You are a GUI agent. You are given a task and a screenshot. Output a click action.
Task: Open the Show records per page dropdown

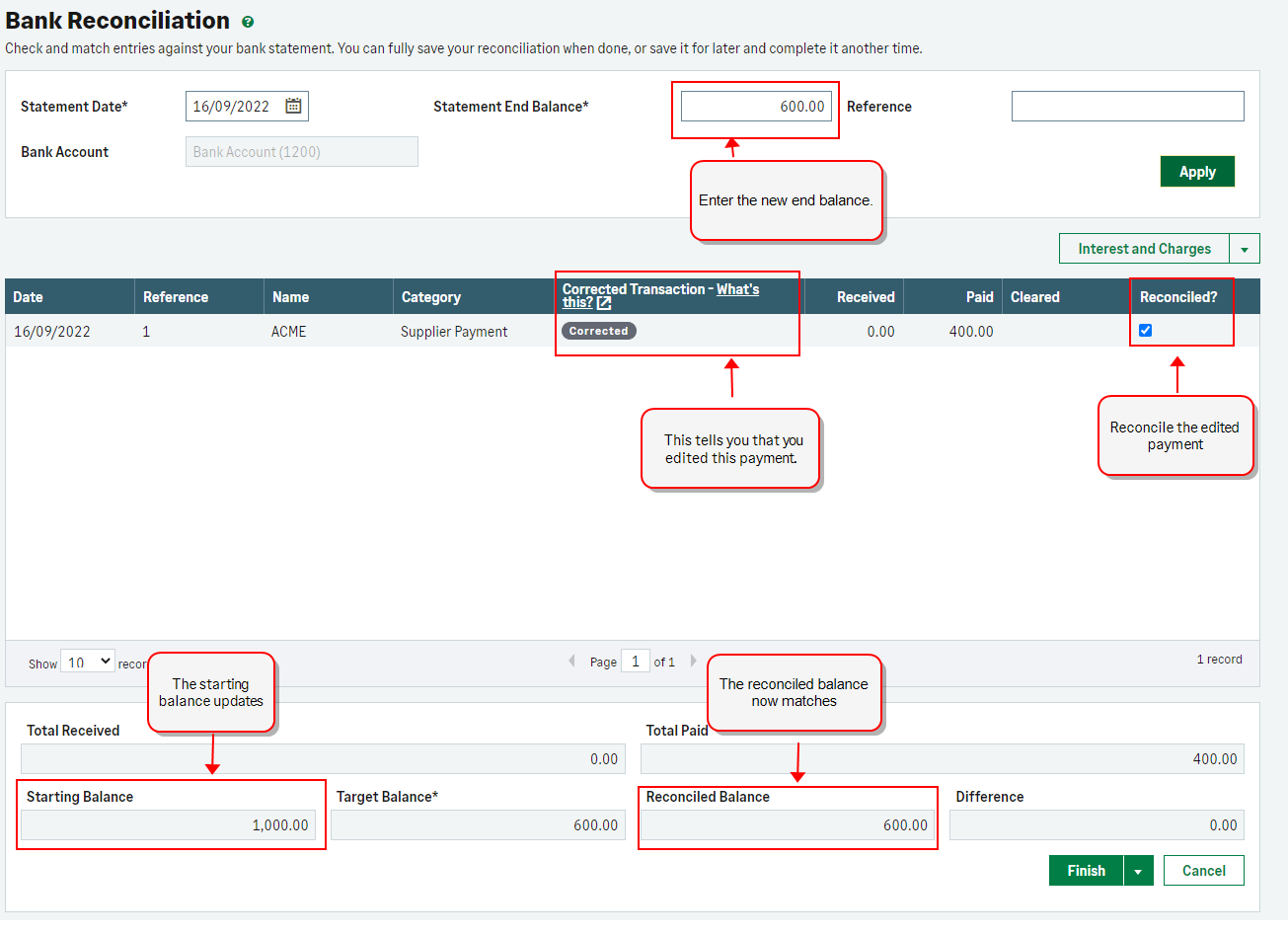[x=87, y=662]
